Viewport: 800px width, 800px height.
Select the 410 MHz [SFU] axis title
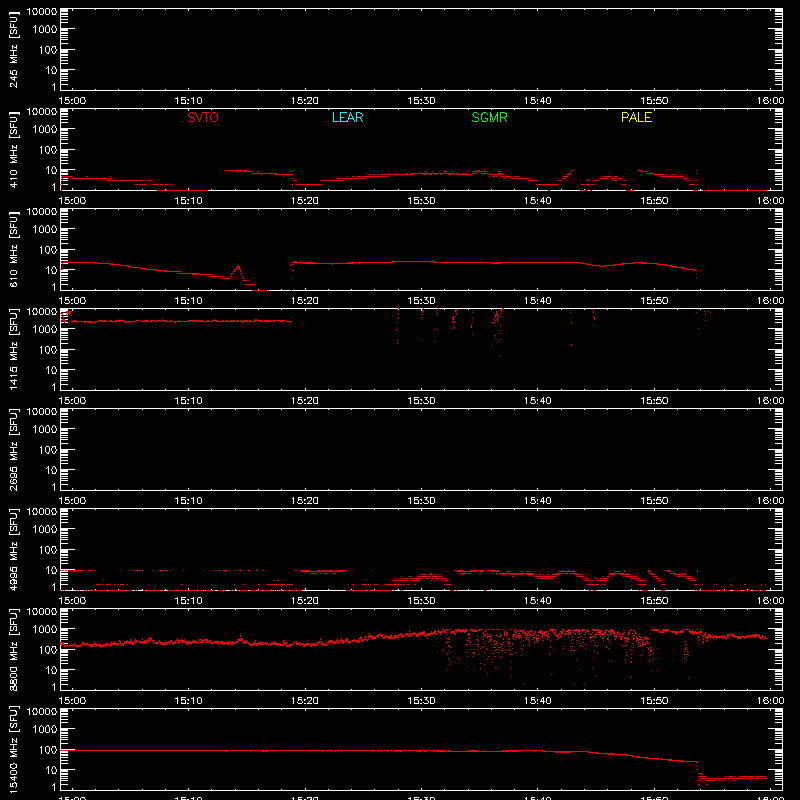[13, 149]
